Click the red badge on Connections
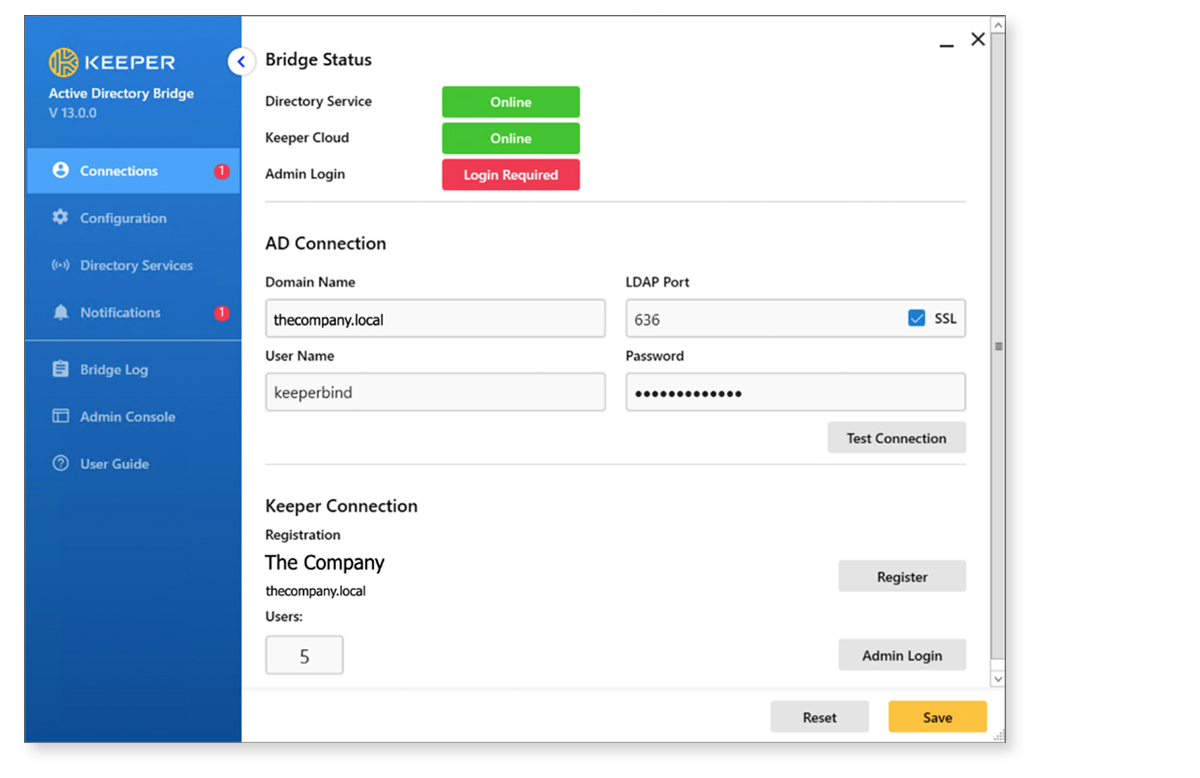This screenshot has height=778, width=1200. pos(222,171)
